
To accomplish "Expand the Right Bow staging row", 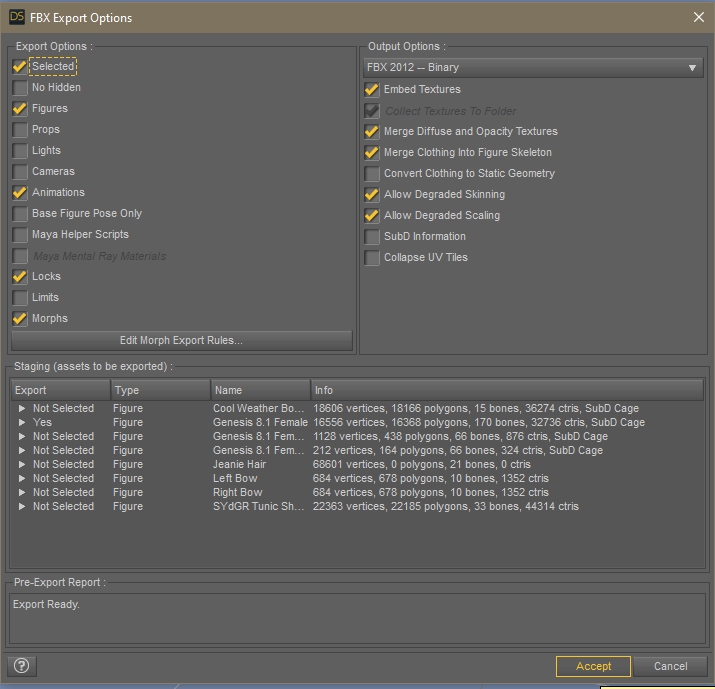I will pos(21,492).
